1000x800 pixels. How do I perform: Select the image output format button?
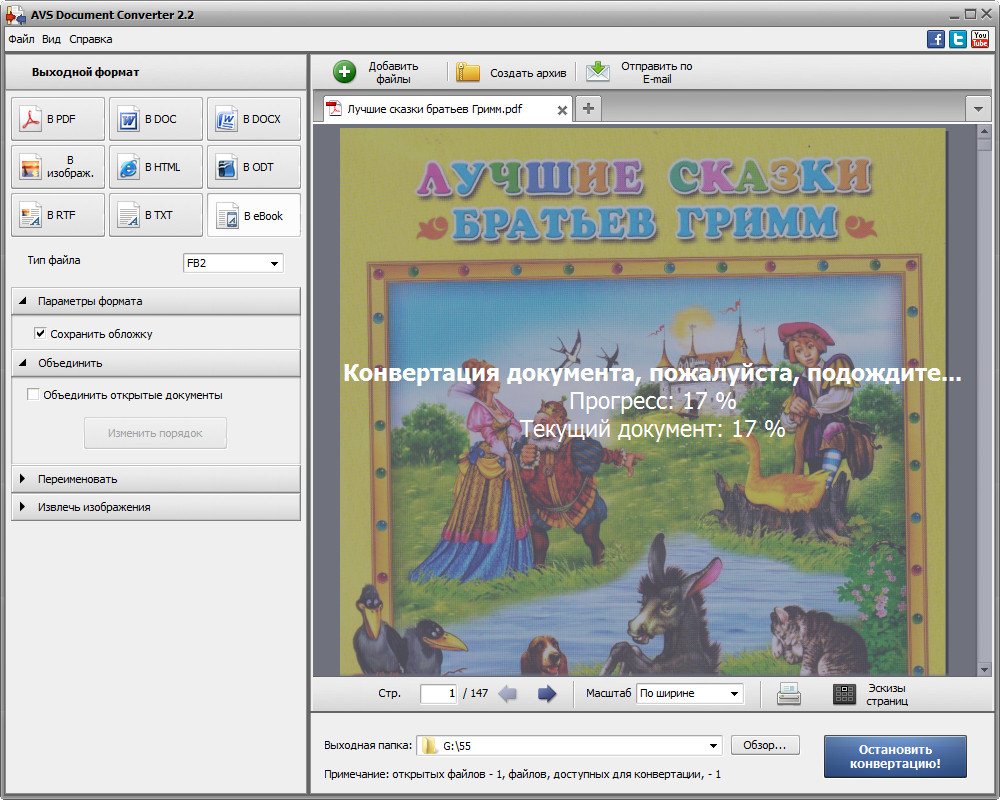(x=57, y=167)
